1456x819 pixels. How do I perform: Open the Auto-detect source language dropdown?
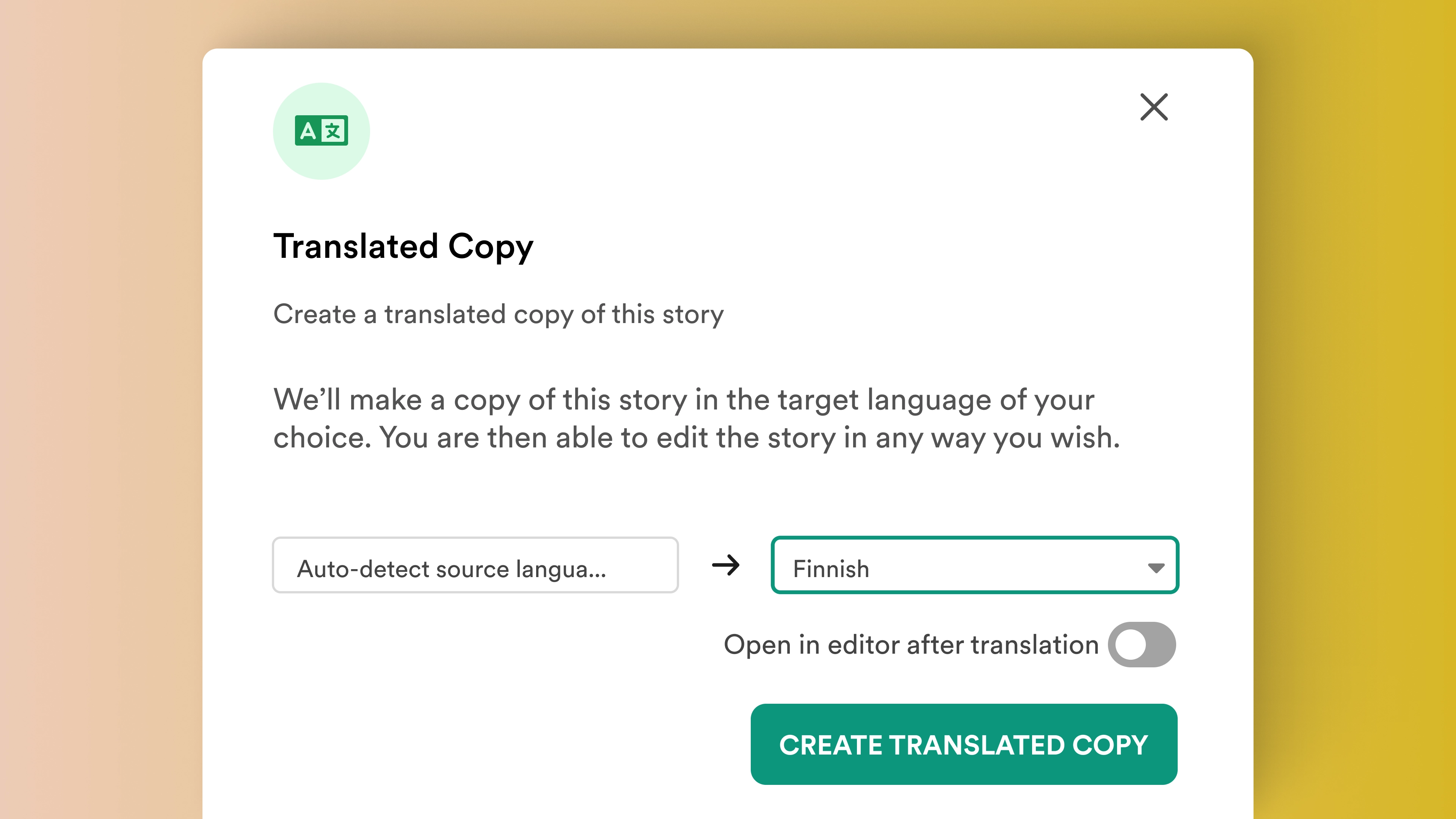pos(475,565)
